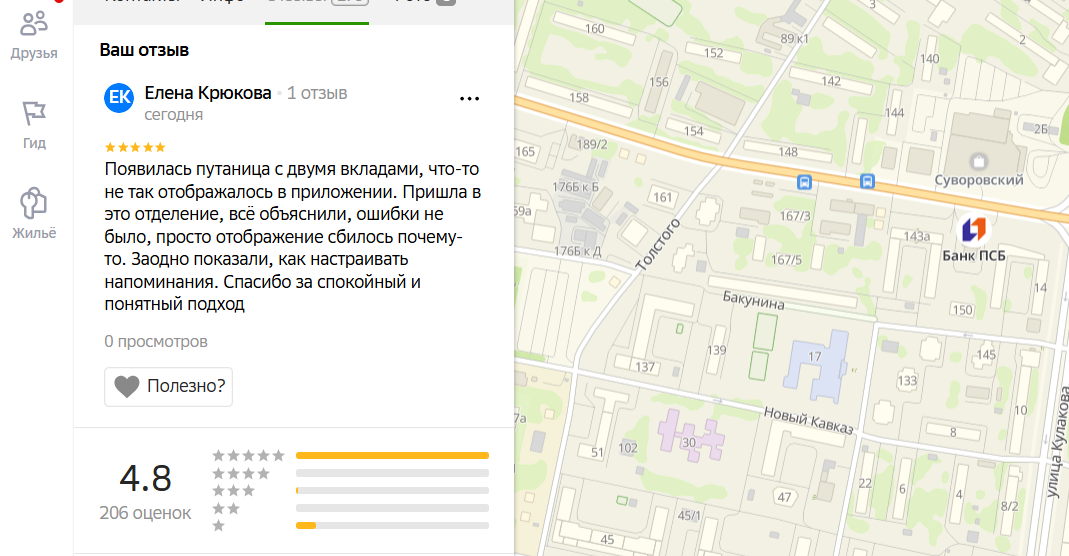Viewport: 1069px width, 556px height.
Task: Click the Толстого street label on the map
Action: pyautogui.click(x=658, y=245)
